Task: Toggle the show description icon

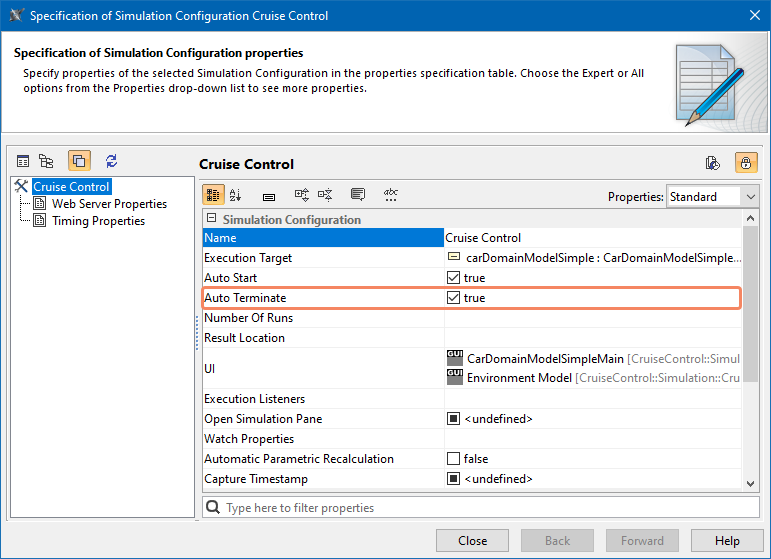Action: pos(358,195)
